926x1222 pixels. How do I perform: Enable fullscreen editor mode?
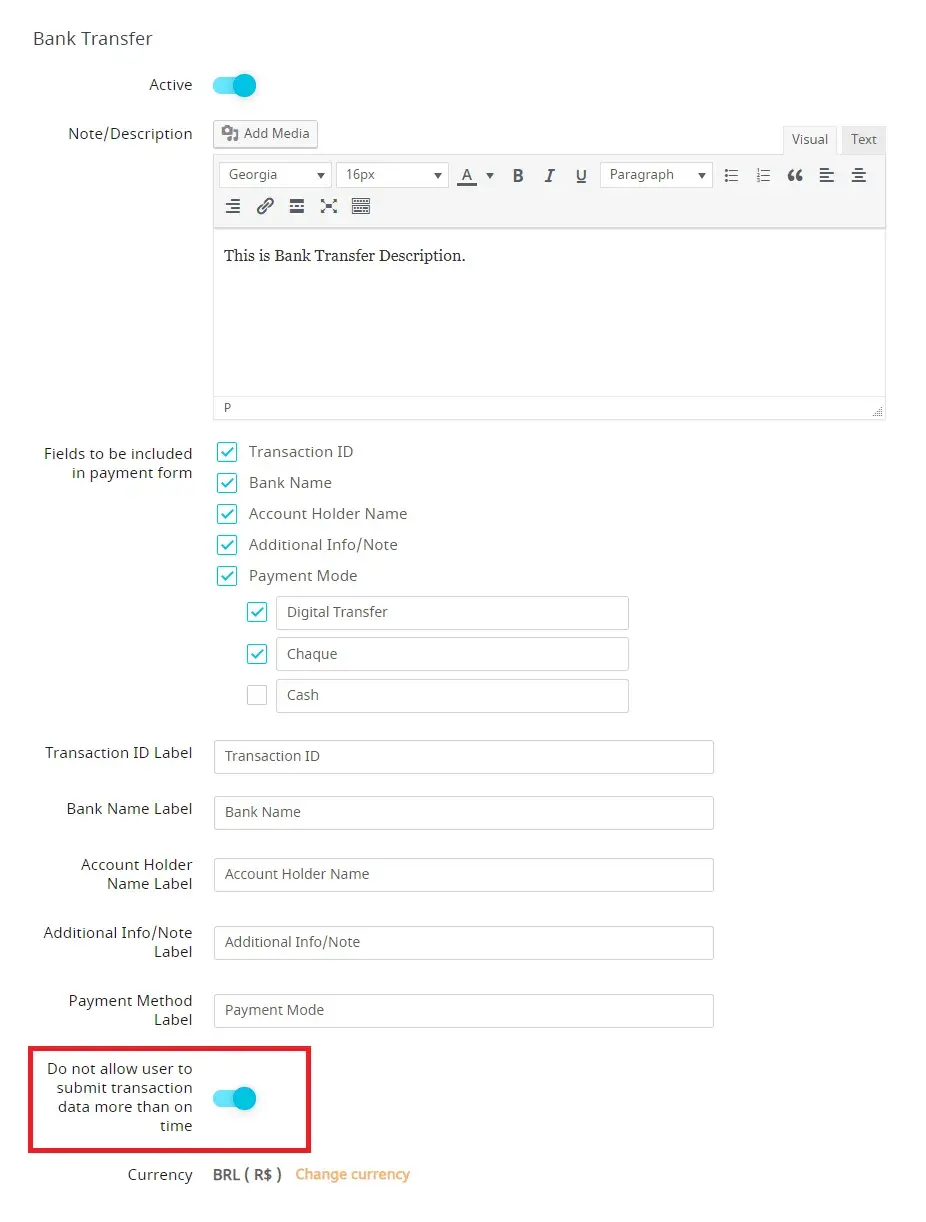(x=328, y=206)
